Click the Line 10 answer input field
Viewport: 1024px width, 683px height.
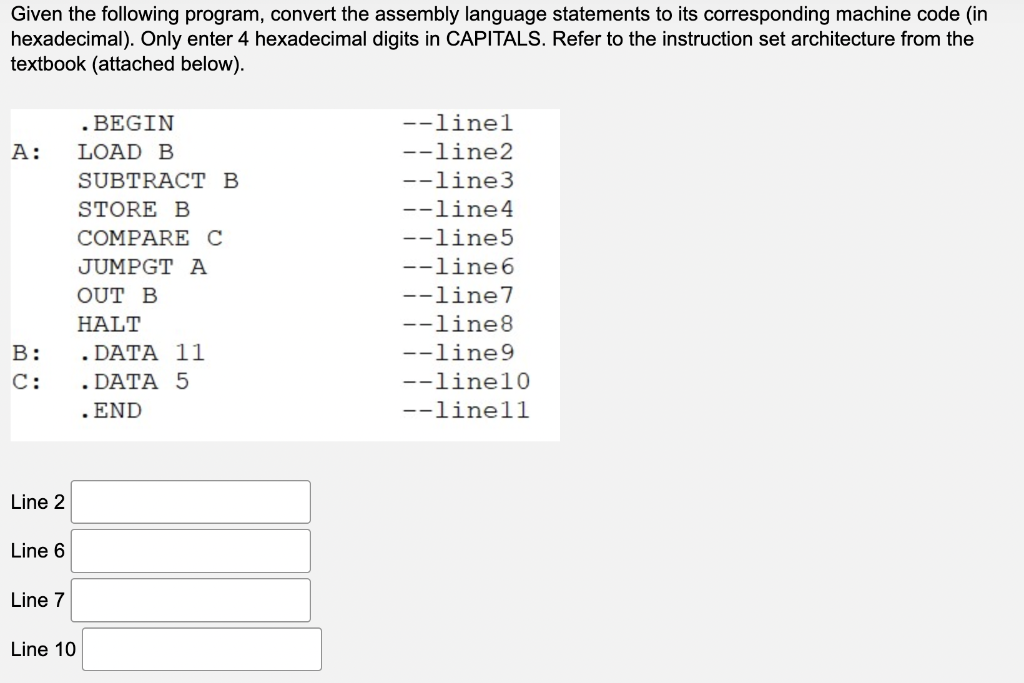pos(200,648)
